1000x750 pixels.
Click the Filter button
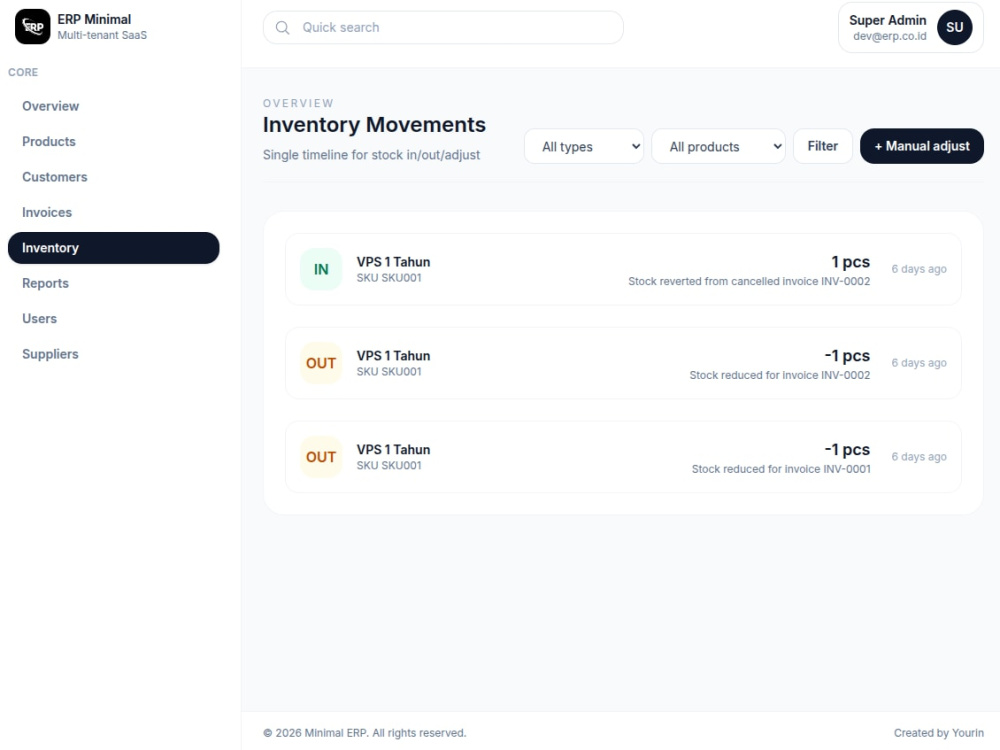pyautogui.click(x=823, y=146)
